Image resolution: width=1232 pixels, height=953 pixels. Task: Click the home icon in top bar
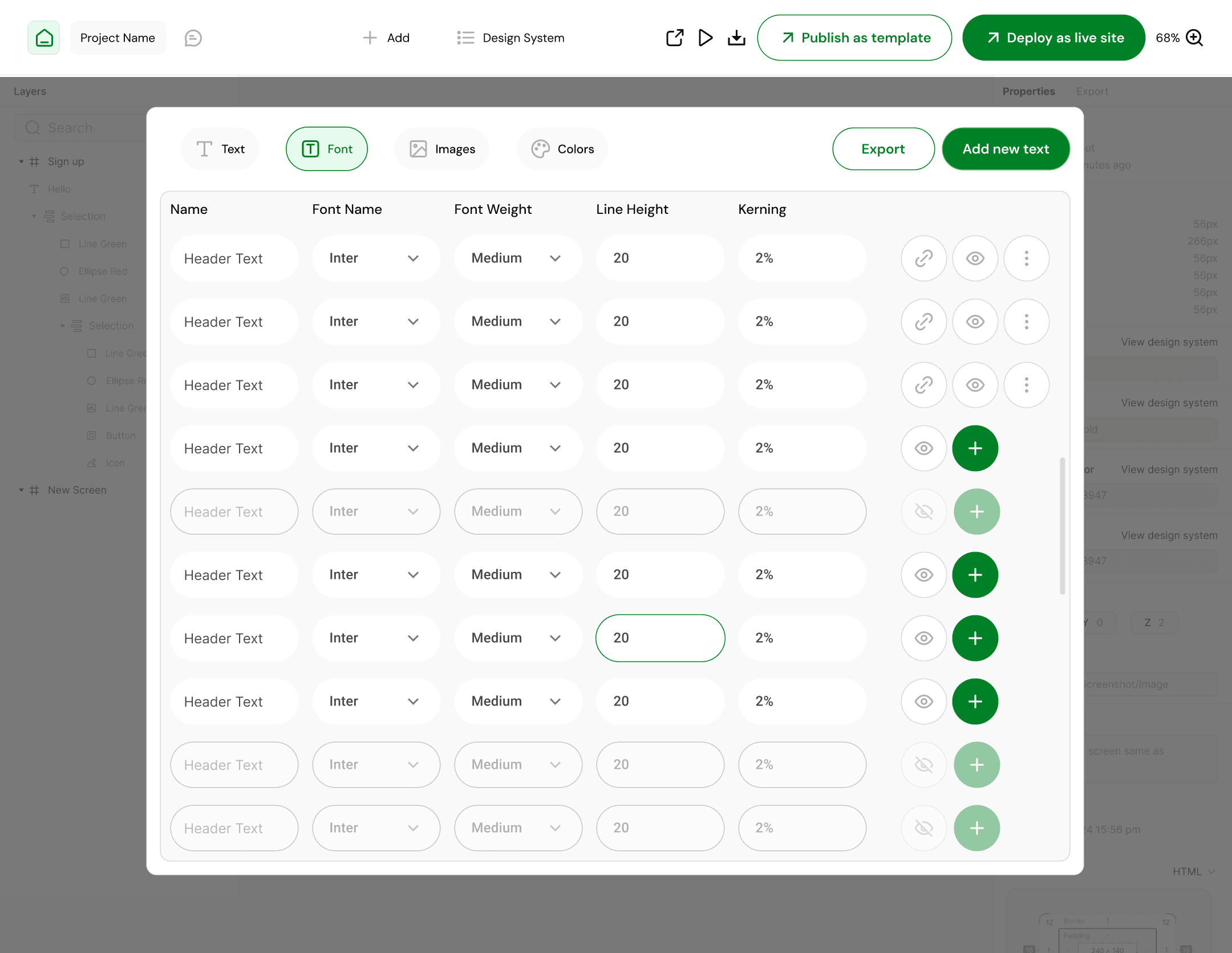(44, 38)
